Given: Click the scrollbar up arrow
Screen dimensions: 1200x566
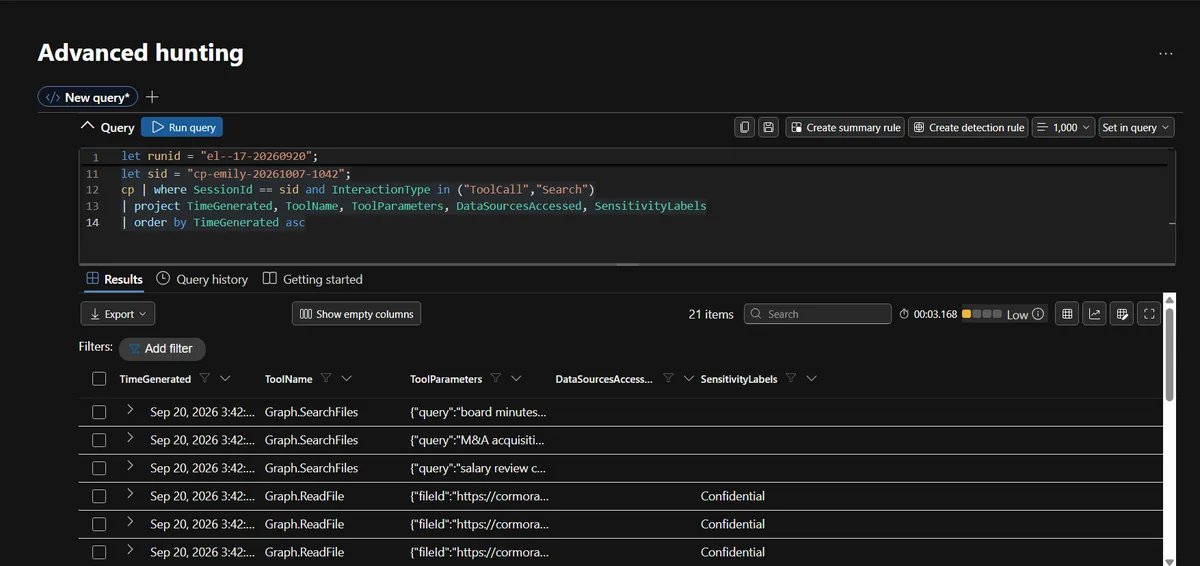Looking at the screenshot, I should pyautogui.click(x=1169, y=302).
